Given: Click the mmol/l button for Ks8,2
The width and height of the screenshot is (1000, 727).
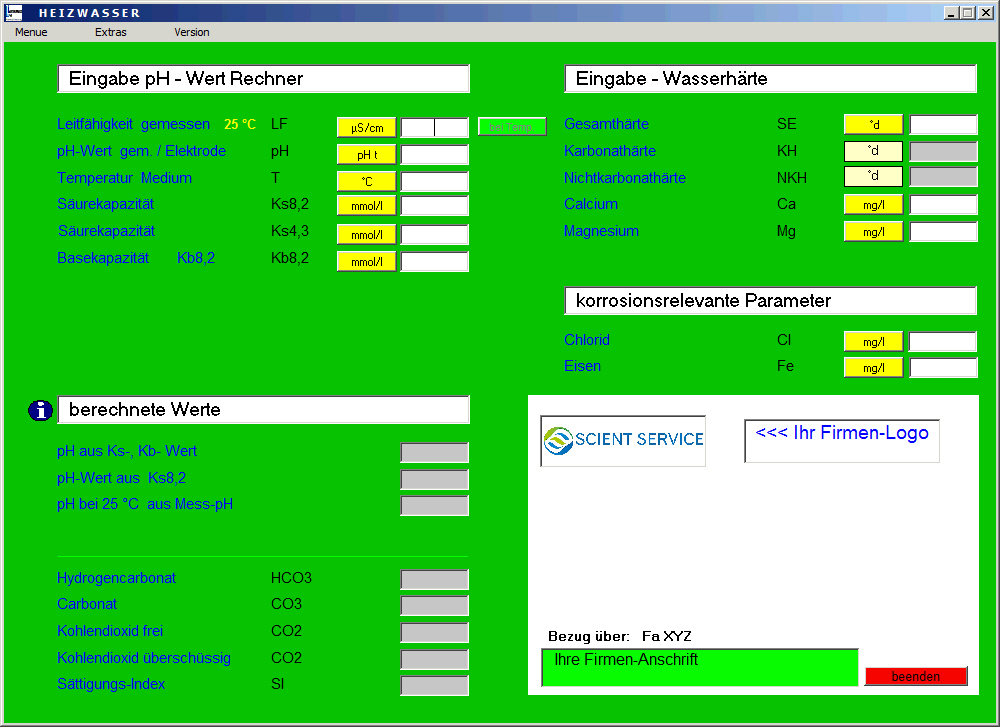Looking at the screenshot, I should coord(367,207).
